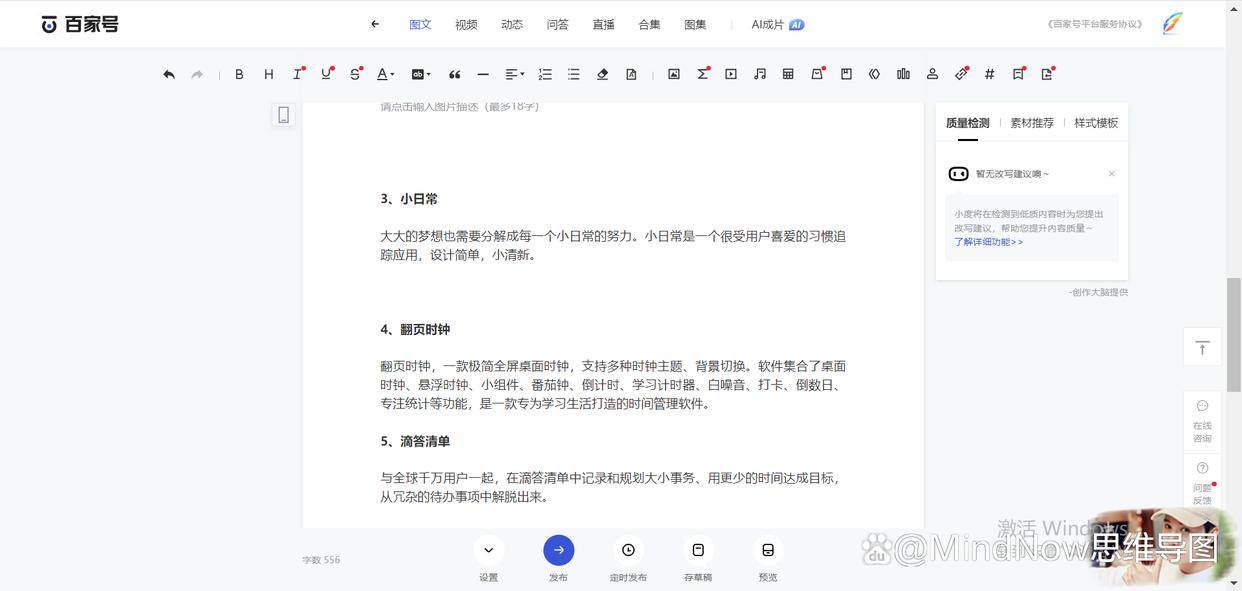Click the 百家号 logo
The image size is (1242, 591).
(x=80, y=24)
